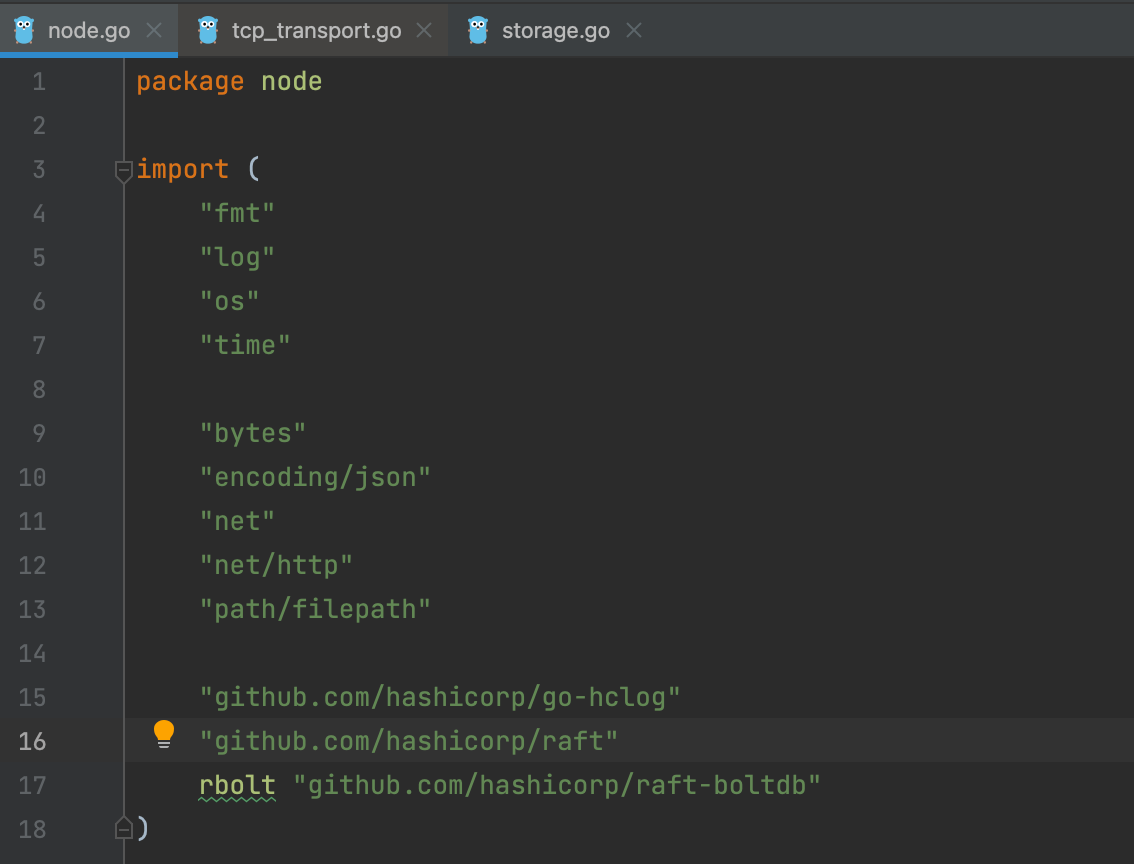Click the package keyword on line 1
The image size is (1134, 864).
tap(190, 81)
